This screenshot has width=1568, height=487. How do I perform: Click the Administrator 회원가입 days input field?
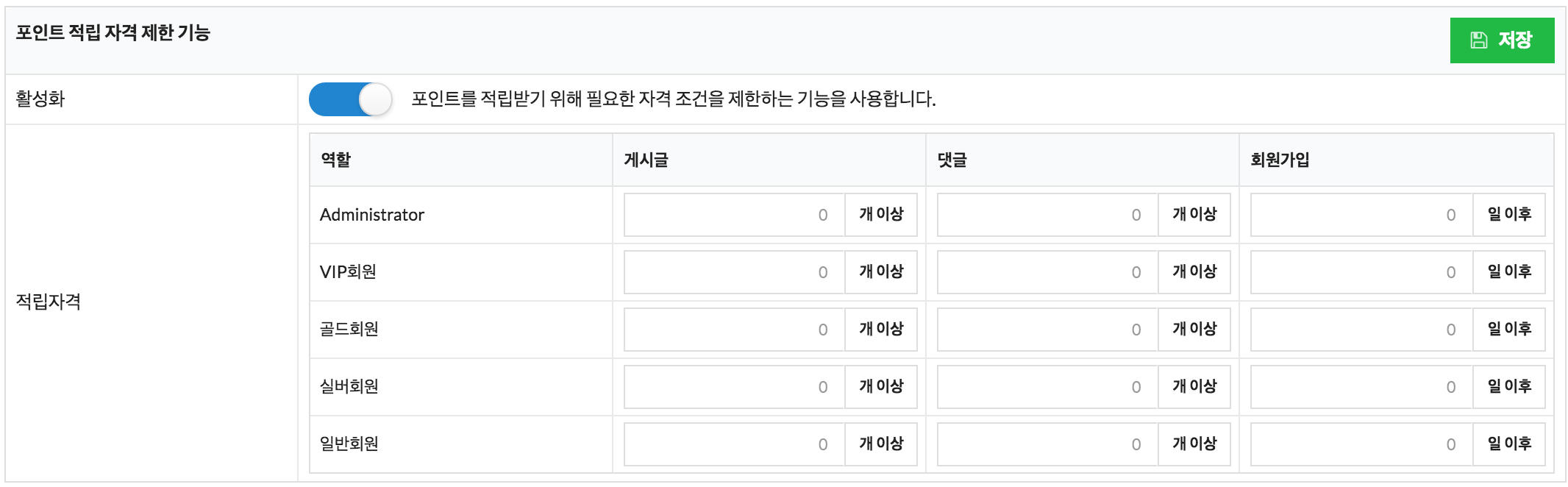click(x=1361, y=215)
